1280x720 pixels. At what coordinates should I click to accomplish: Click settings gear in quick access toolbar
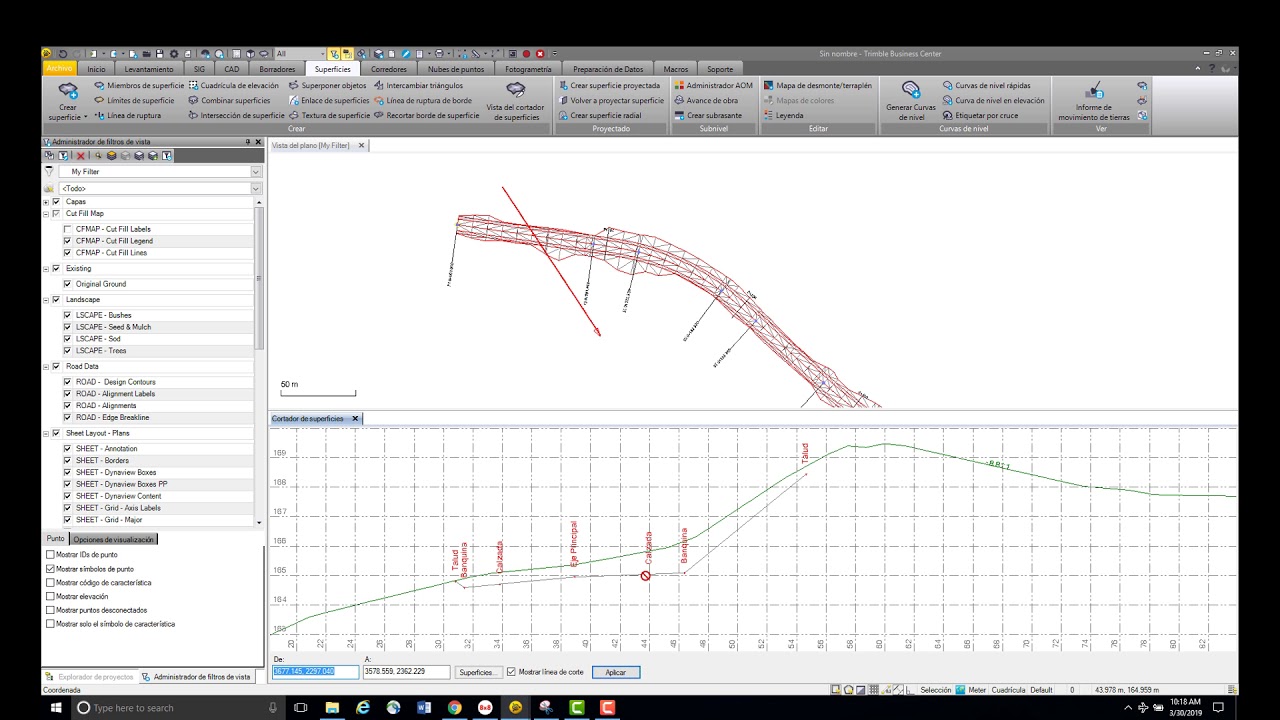174,54
